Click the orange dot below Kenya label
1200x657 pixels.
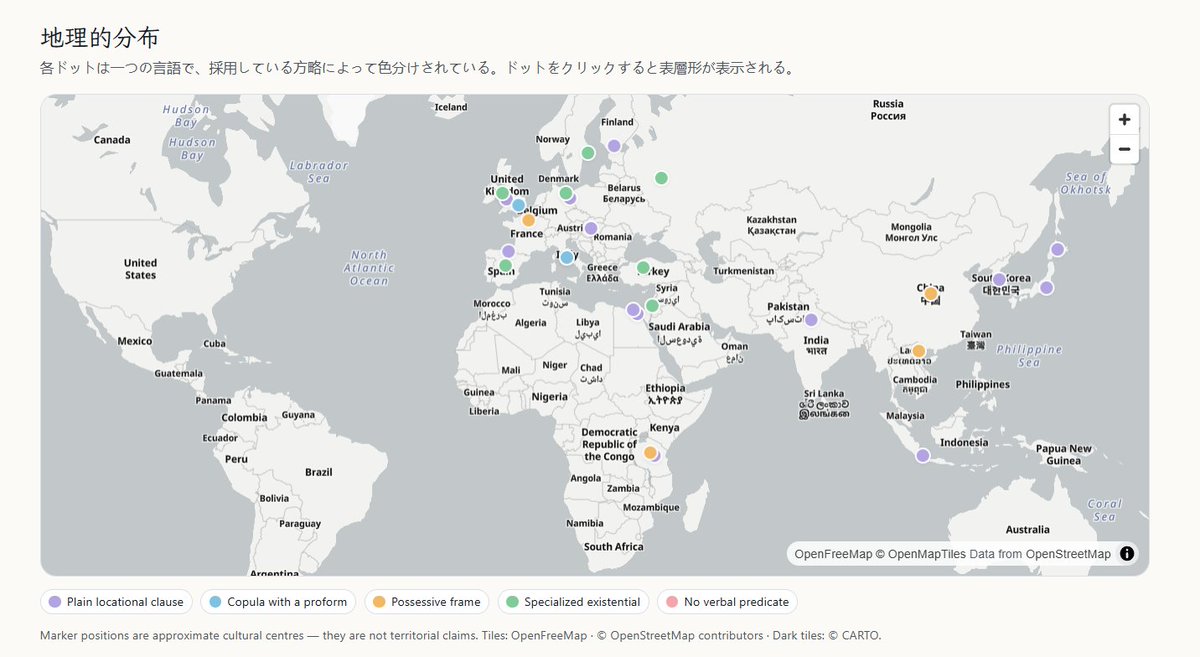pyautogui.click(x=649, y=453)
